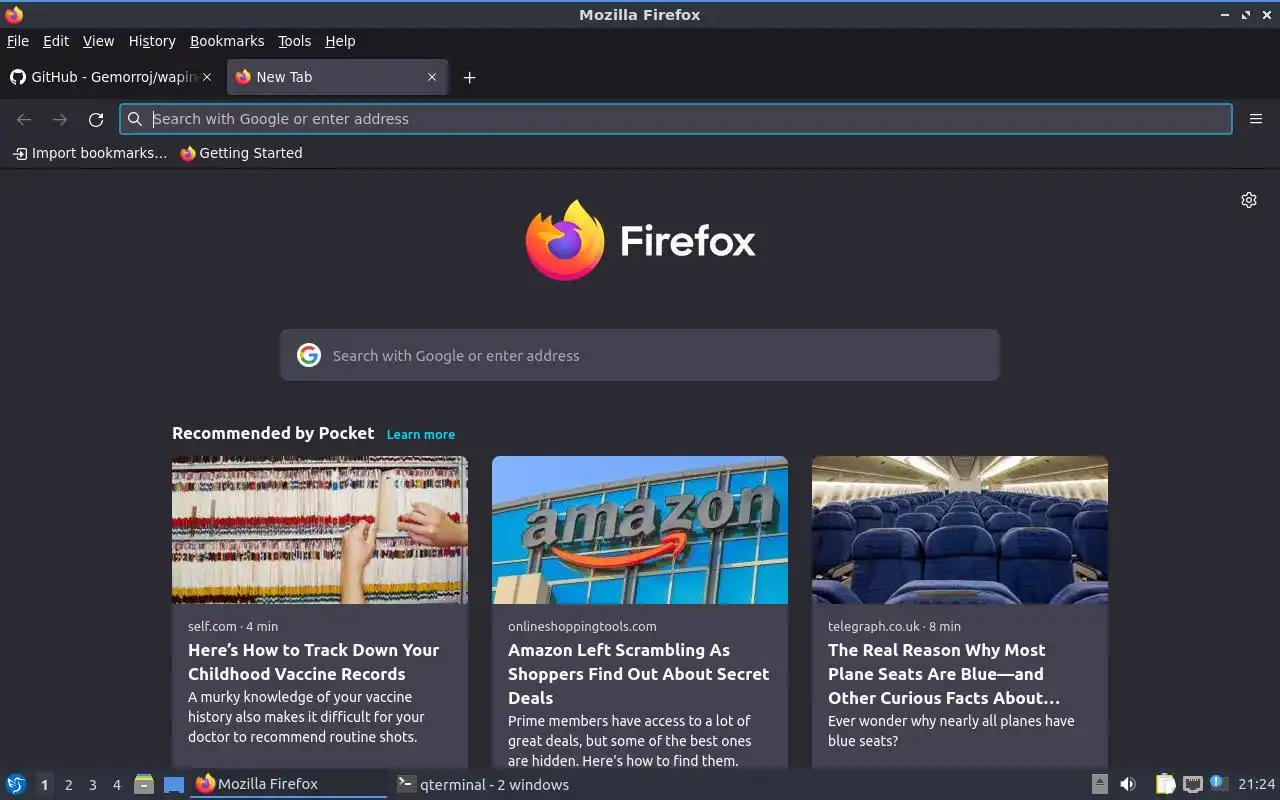
Task: Focus the address bar field
Action: click(x=676, y=119)
